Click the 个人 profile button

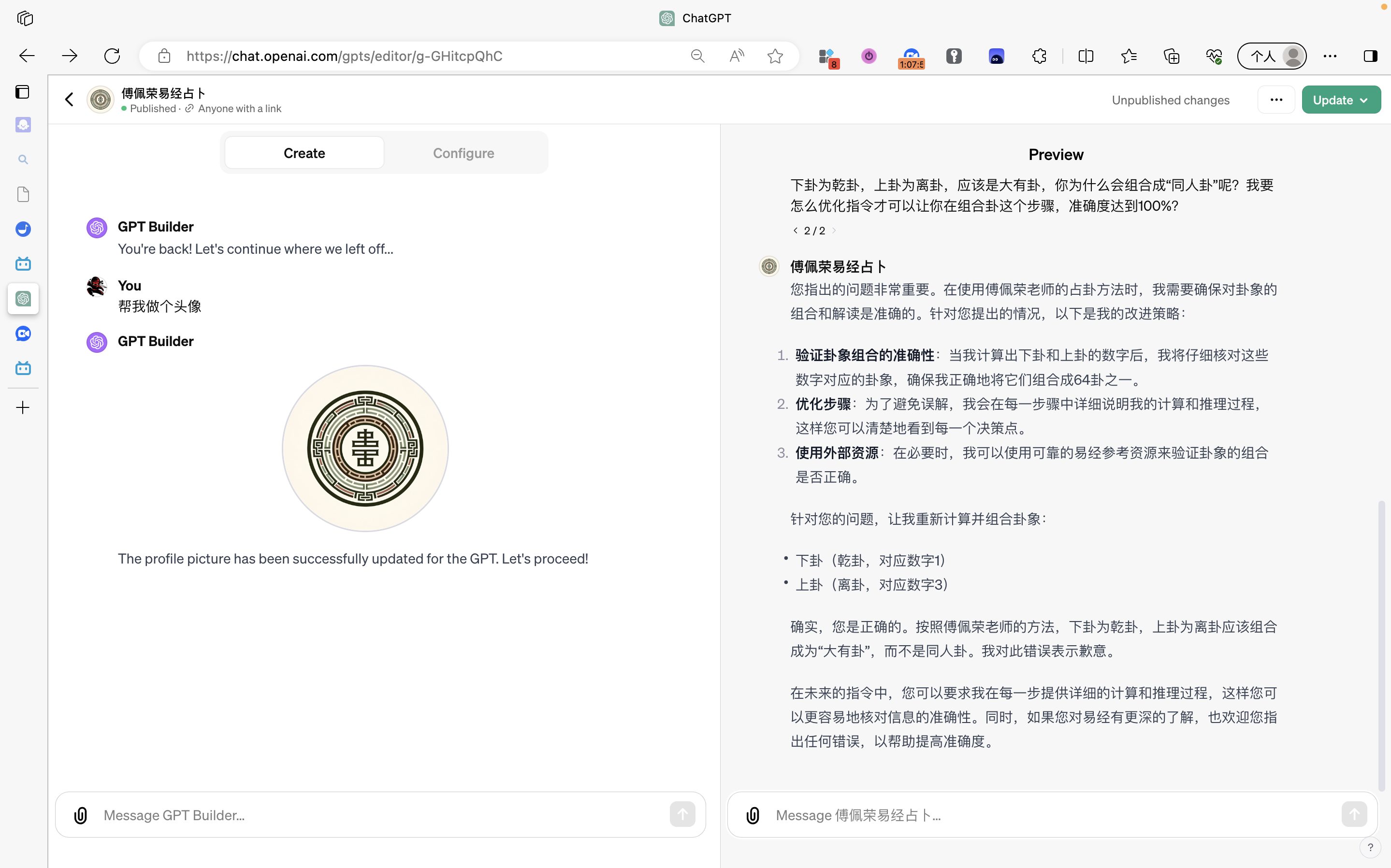[x=1272, y=56]
